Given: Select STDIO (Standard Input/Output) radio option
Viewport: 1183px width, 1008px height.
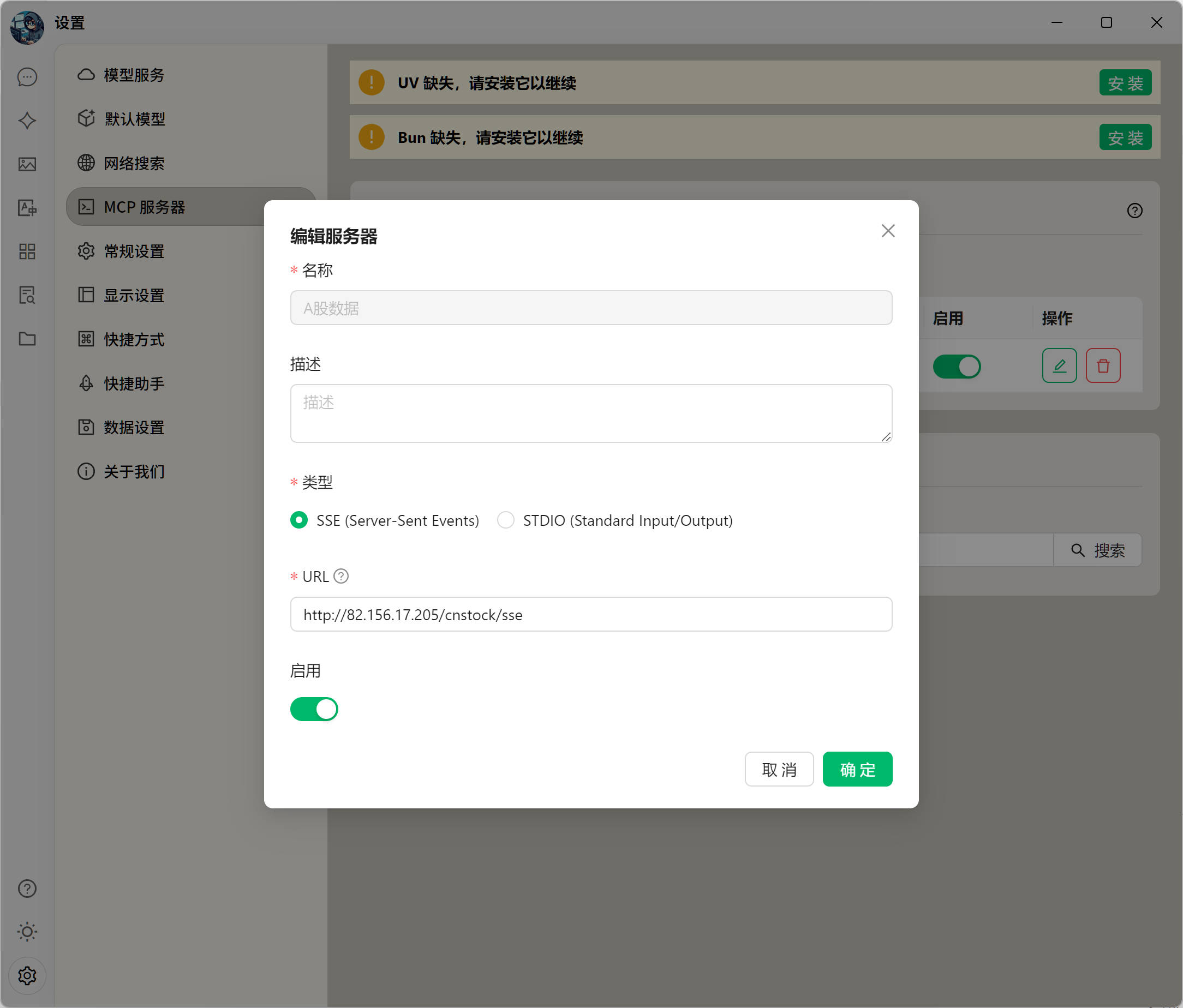Looking at the screenshot, I should point(505,520).
